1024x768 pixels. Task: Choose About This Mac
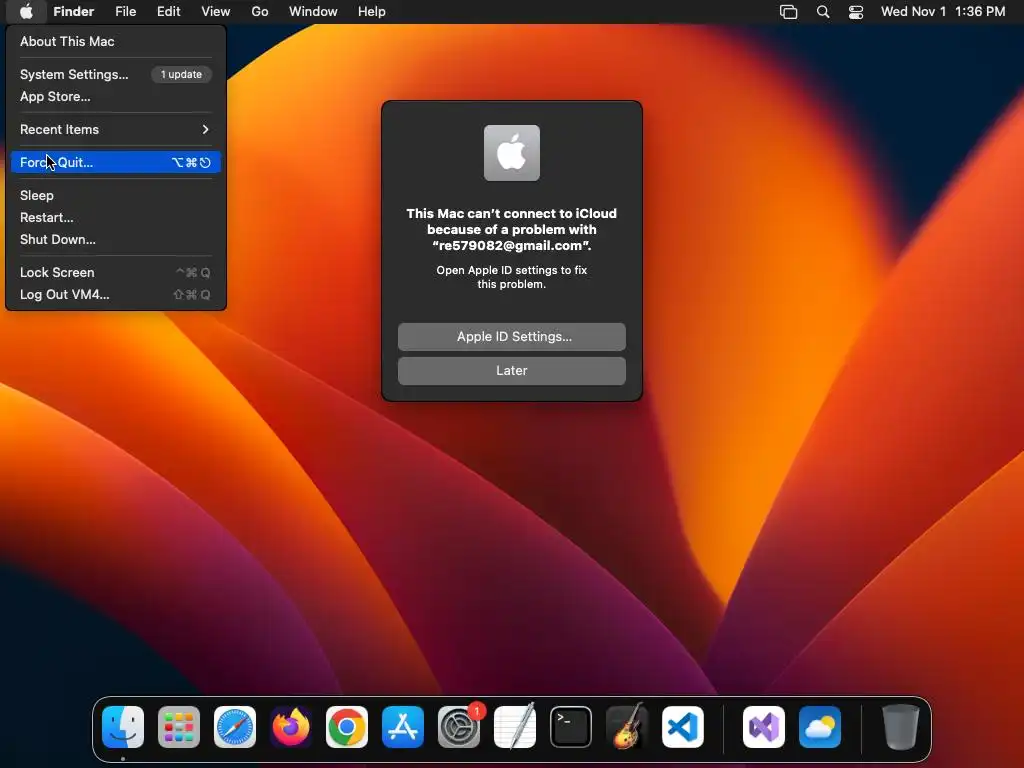(116, 41)
